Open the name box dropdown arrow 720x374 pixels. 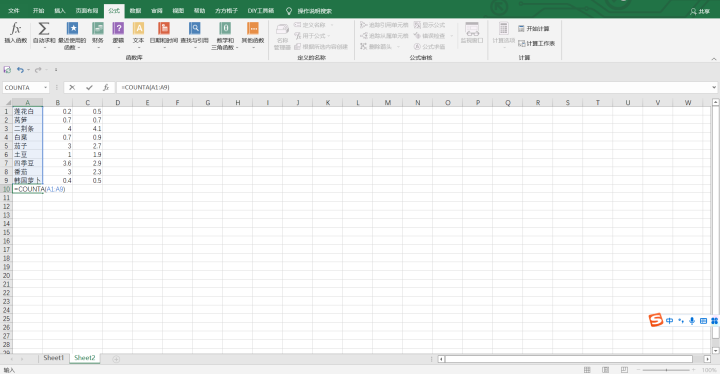pyautogui.click(x=45, y=87)
